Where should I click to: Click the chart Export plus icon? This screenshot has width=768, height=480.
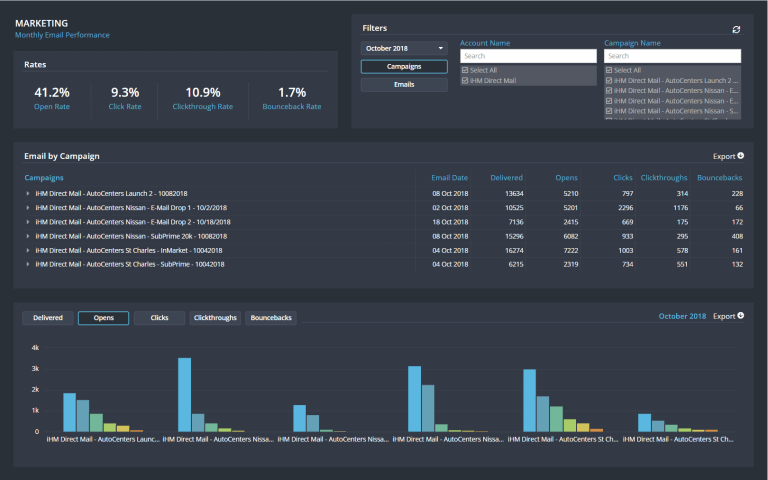pyautogui.click(x=741, y=316)
